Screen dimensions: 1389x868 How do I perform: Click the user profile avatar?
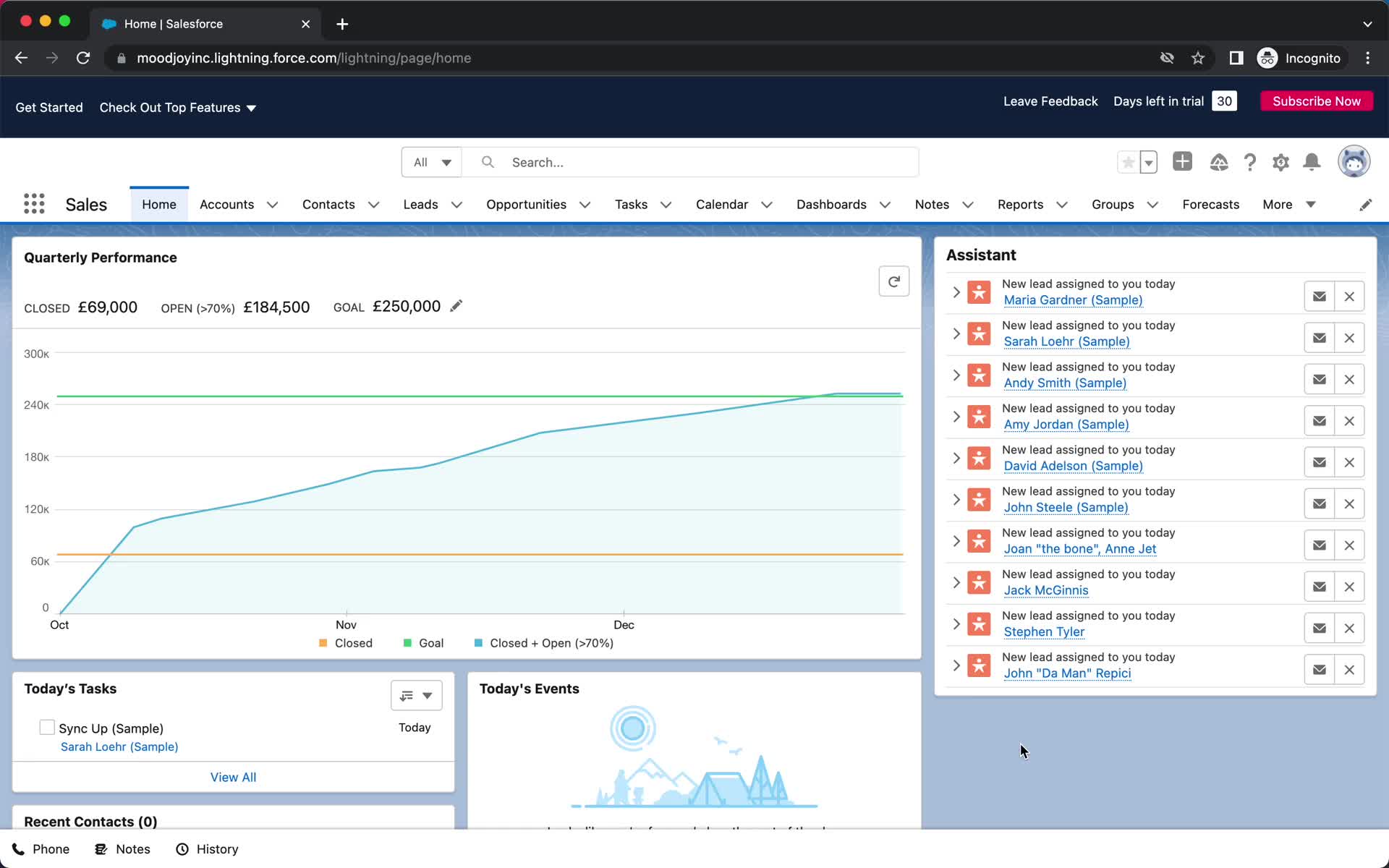(1354, 161)
